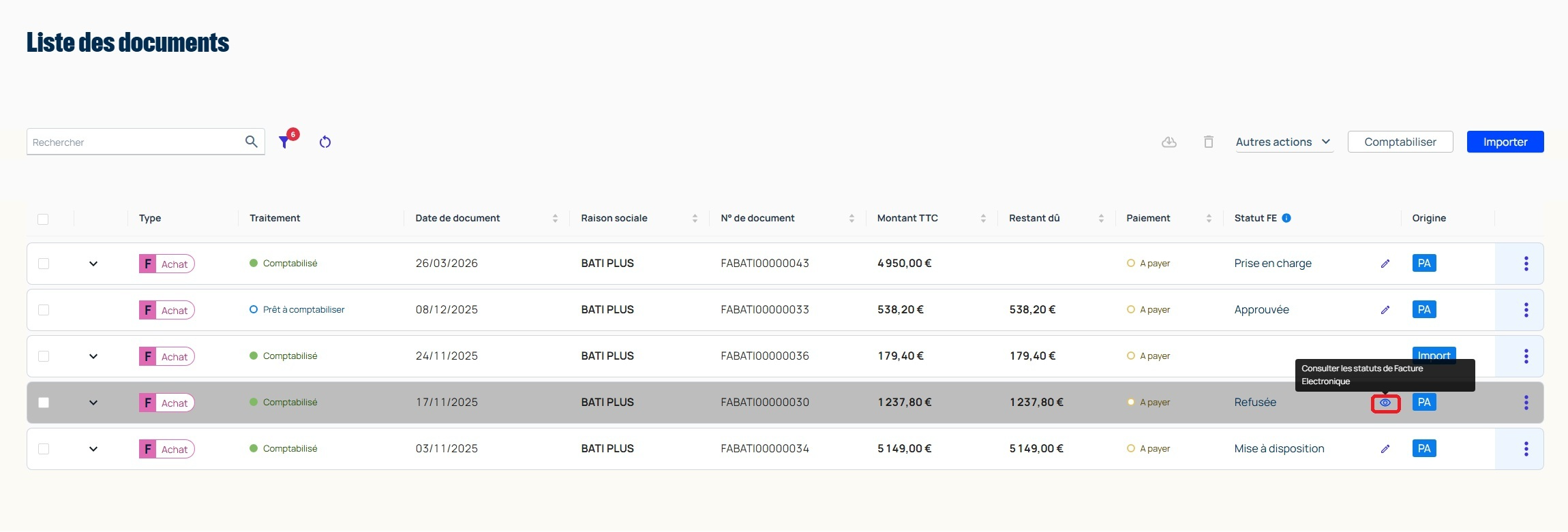Click PA origin badge for FABATI00000043
The image size is (1568, 532).
point(1424,264)
